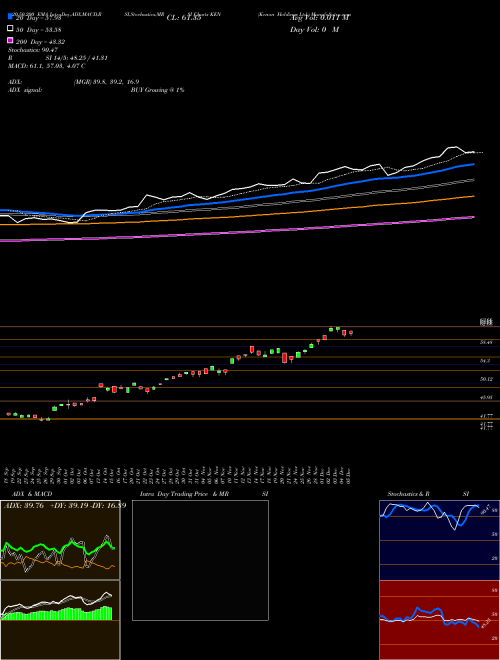The width and height of the screenshot is (500, 660).
Task: Click the 'BUY Growing @ 1%' signal text
Action: click(x=157, y=90)
